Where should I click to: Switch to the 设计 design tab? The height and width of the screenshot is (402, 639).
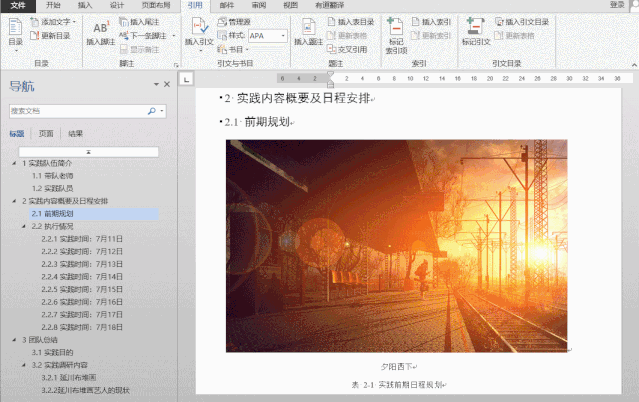tap(117, 5)
